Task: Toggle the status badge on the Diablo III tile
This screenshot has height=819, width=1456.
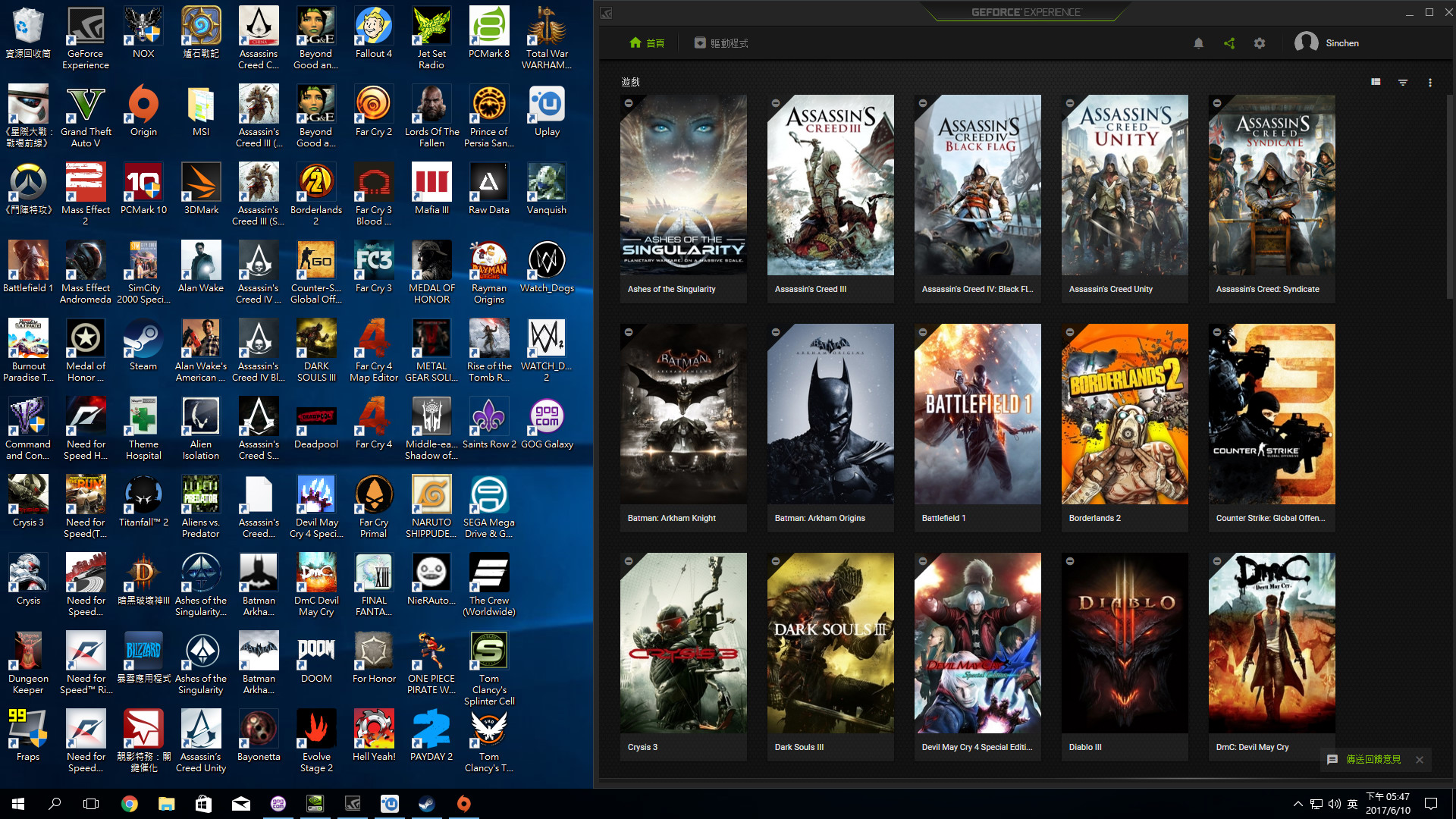Action: pyautogui.click(x=1070, y=561)
